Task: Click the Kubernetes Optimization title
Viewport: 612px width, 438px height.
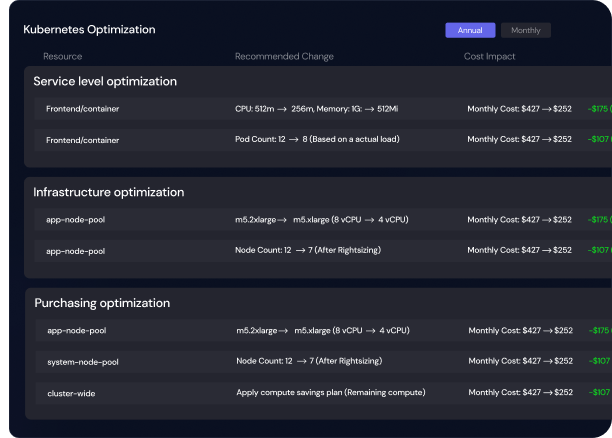Action: [x=89, y=29]
